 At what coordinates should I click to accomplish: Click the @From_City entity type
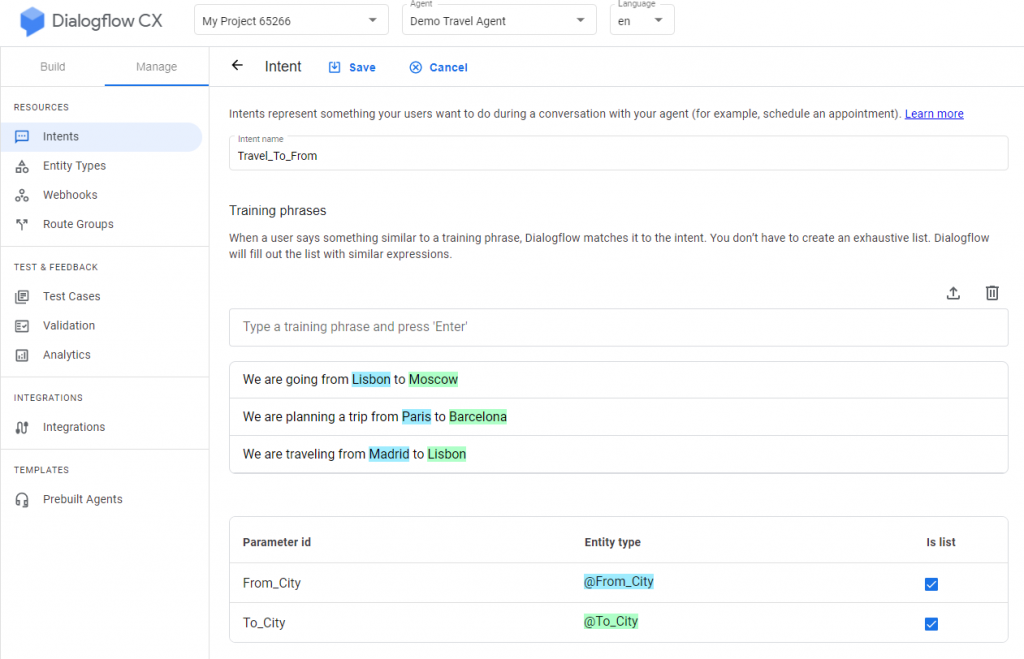click(618, 581)
